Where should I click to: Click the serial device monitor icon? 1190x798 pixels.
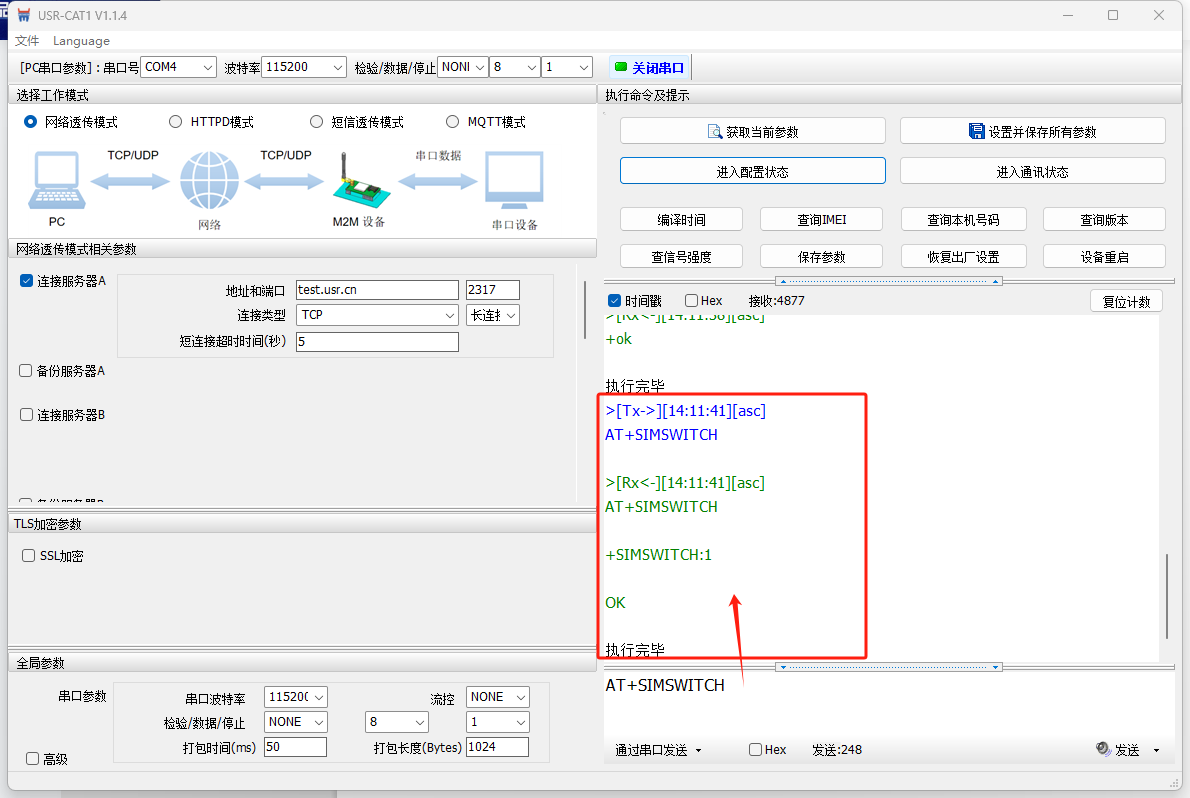514,182
